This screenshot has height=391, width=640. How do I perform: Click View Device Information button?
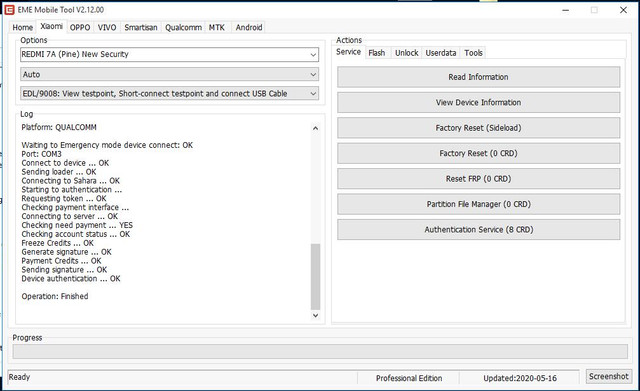478,102
